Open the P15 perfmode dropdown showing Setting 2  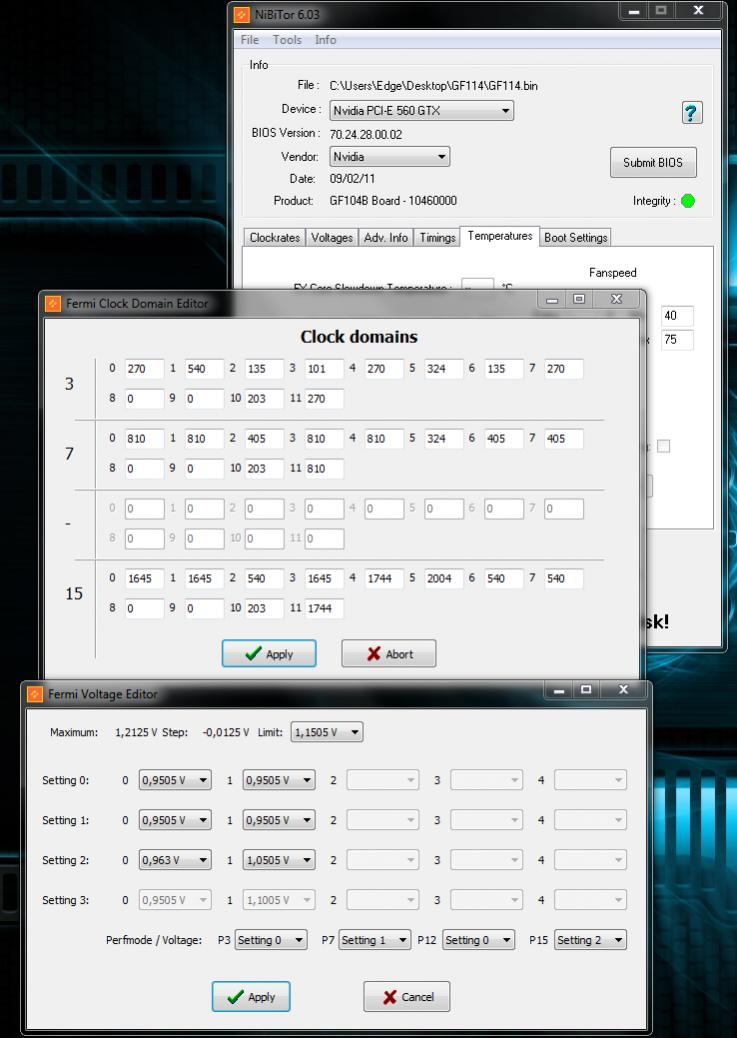click(590, 940)
